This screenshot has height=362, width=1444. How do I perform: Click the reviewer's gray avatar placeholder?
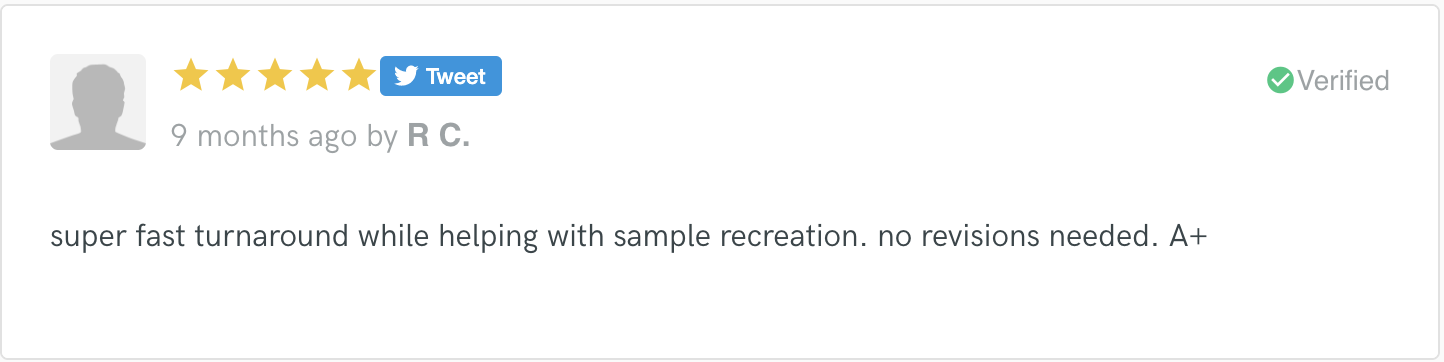pyautogui.click(x=98, y=102)
